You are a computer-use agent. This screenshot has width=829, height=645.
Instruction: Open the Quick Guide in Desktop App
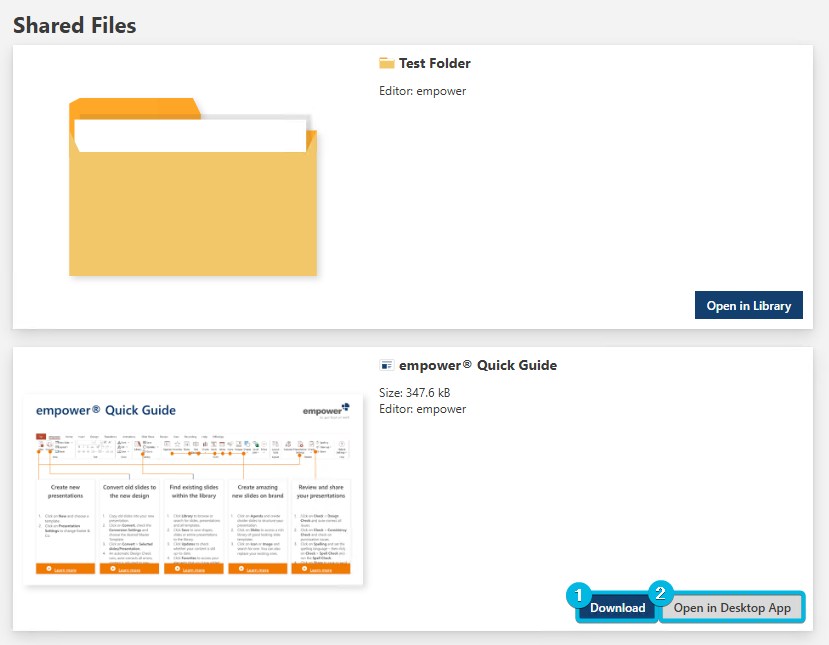(732, 607)
